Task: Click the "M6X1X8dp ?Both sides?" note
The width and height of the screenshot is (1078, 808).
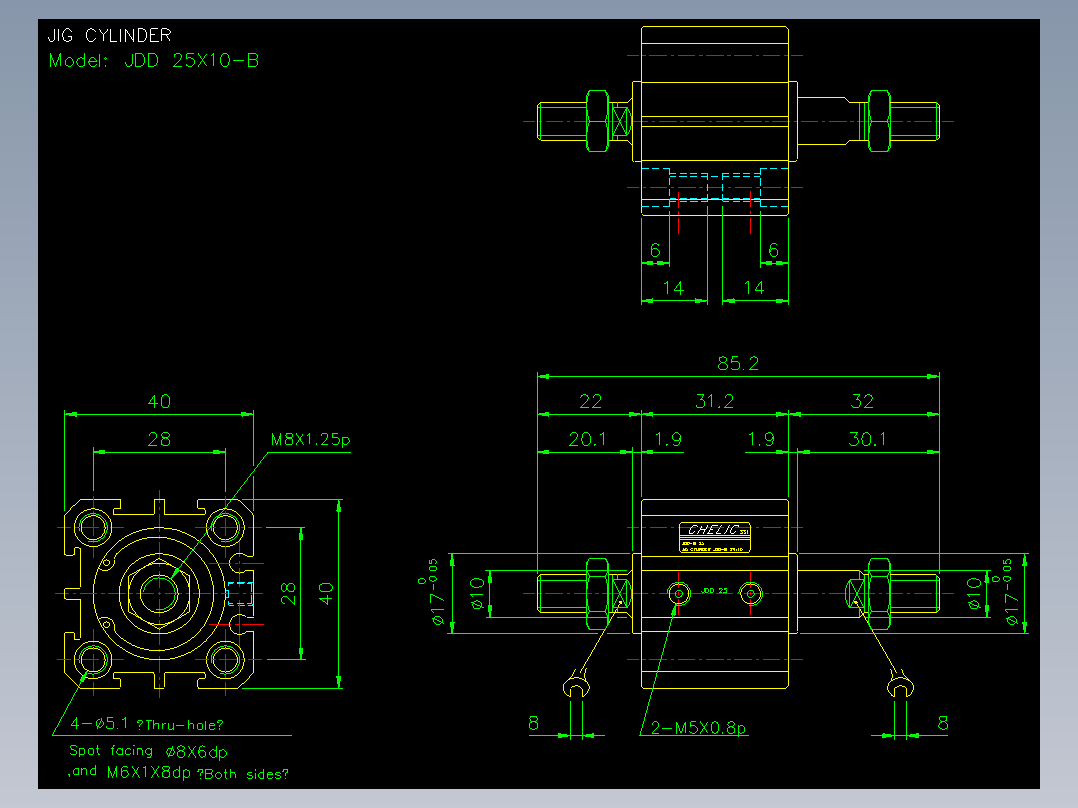Action: 198,773
